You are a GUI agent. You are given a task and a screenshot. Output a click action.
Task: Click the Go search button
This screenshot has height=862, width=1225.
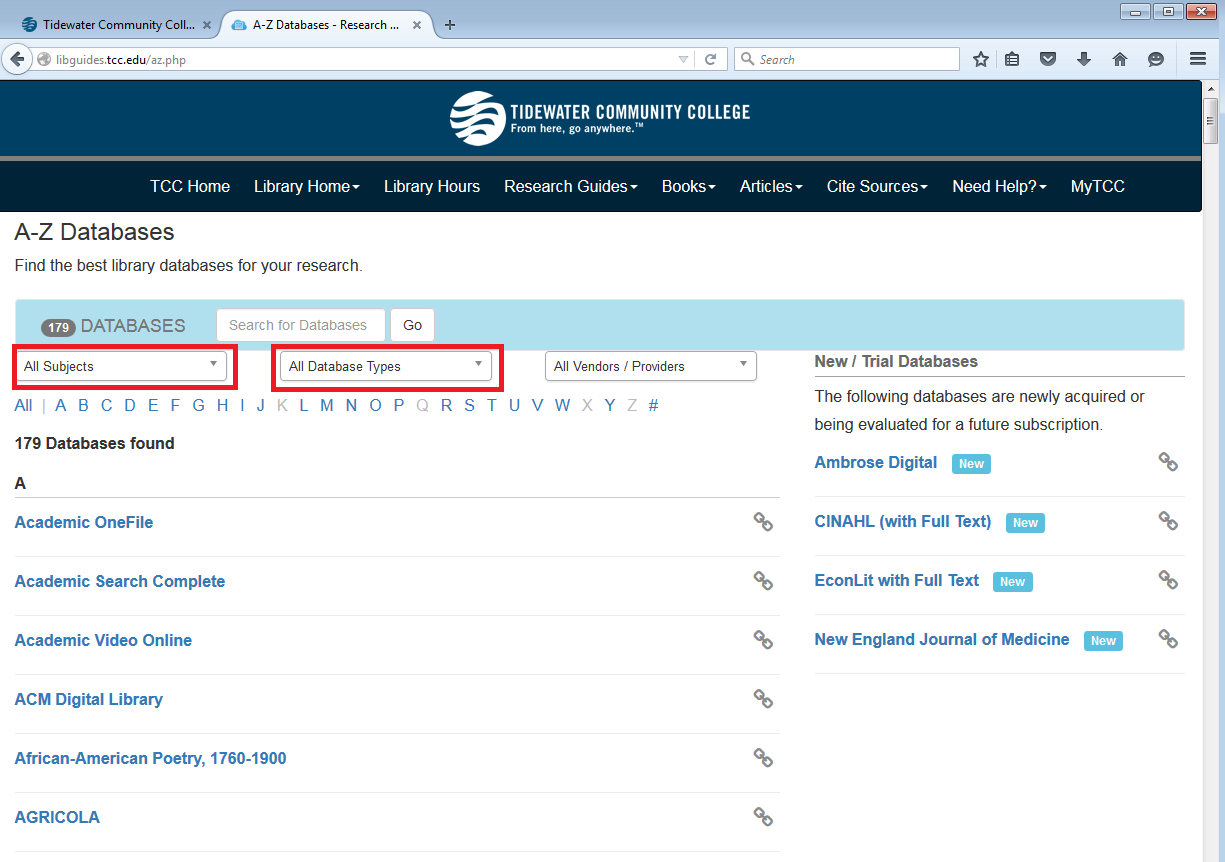[413, 325]
